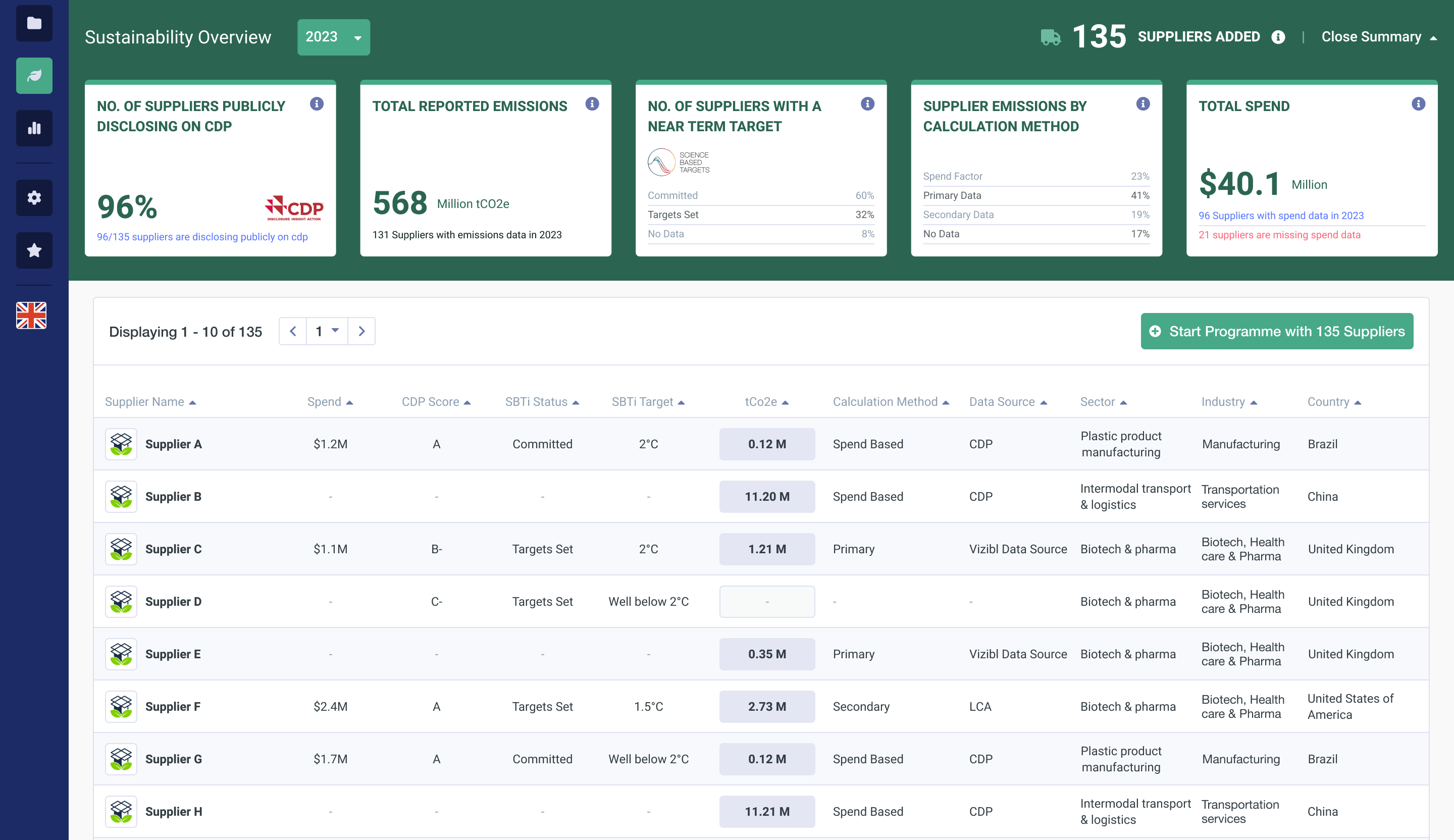Click info icon on Total Reported Emissions card
Image resolution: width=1454 pixels, height=840 pixels.
591,104
